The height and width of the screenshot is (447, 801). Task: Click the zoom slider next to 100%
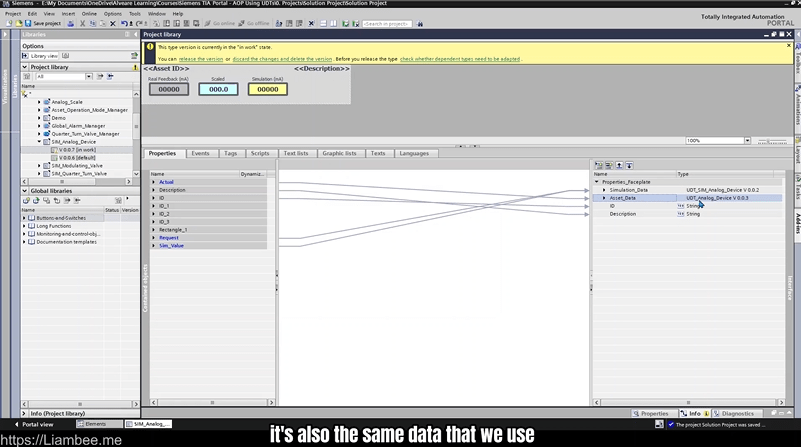click(x=770, y=141)
